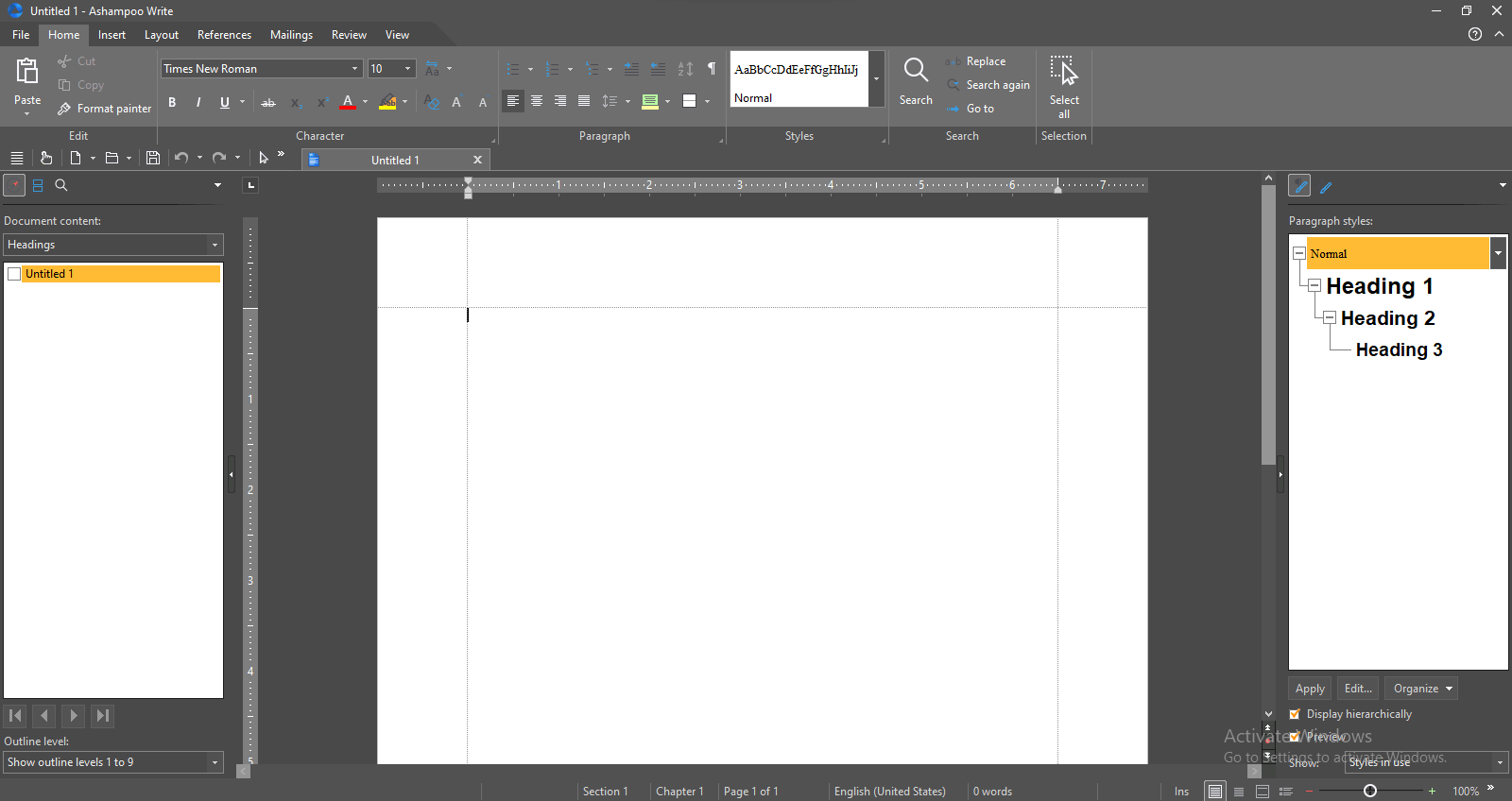Toggle the Preview checkbox
Viewport: 1512px width, 801px height.
1295,737
